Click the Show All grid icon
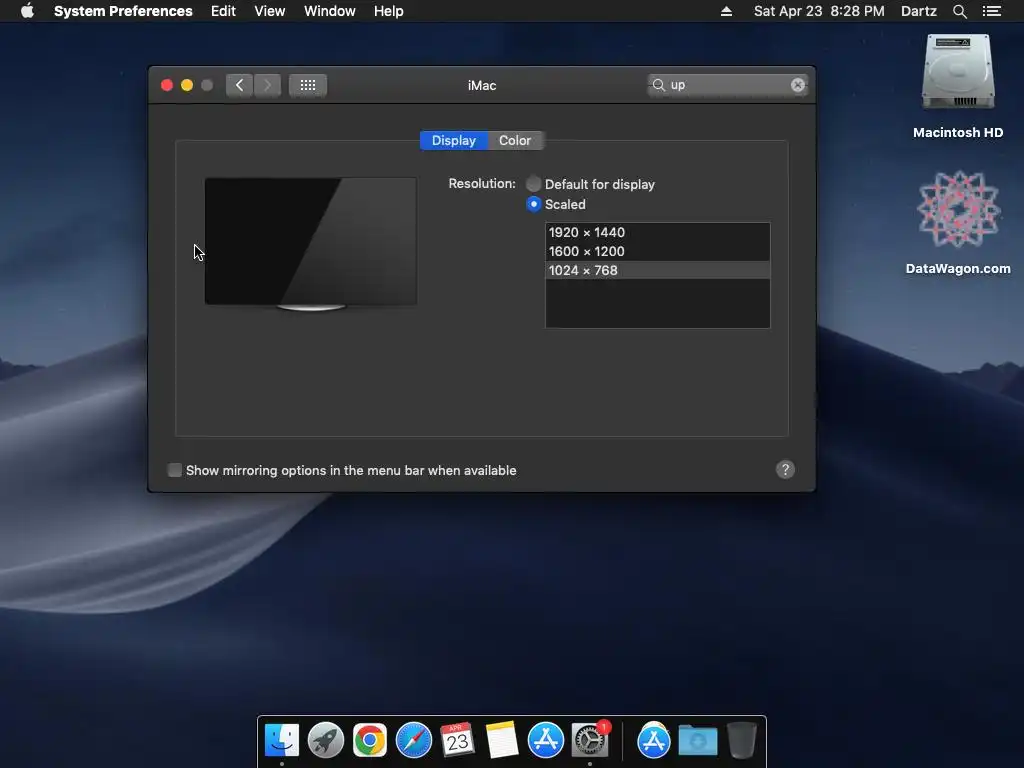 coord(308,85)
